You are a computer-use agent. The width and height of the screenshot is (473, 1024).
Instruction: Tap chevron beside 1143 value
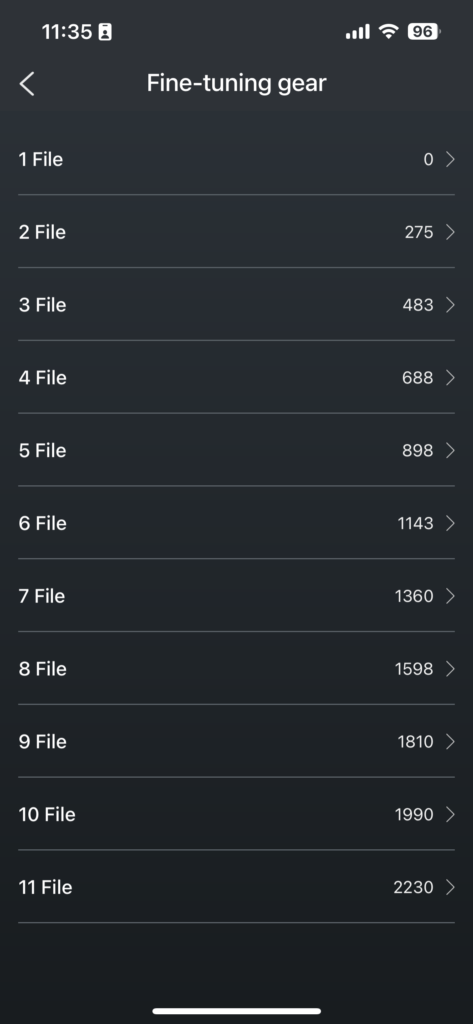pos(450,523)
